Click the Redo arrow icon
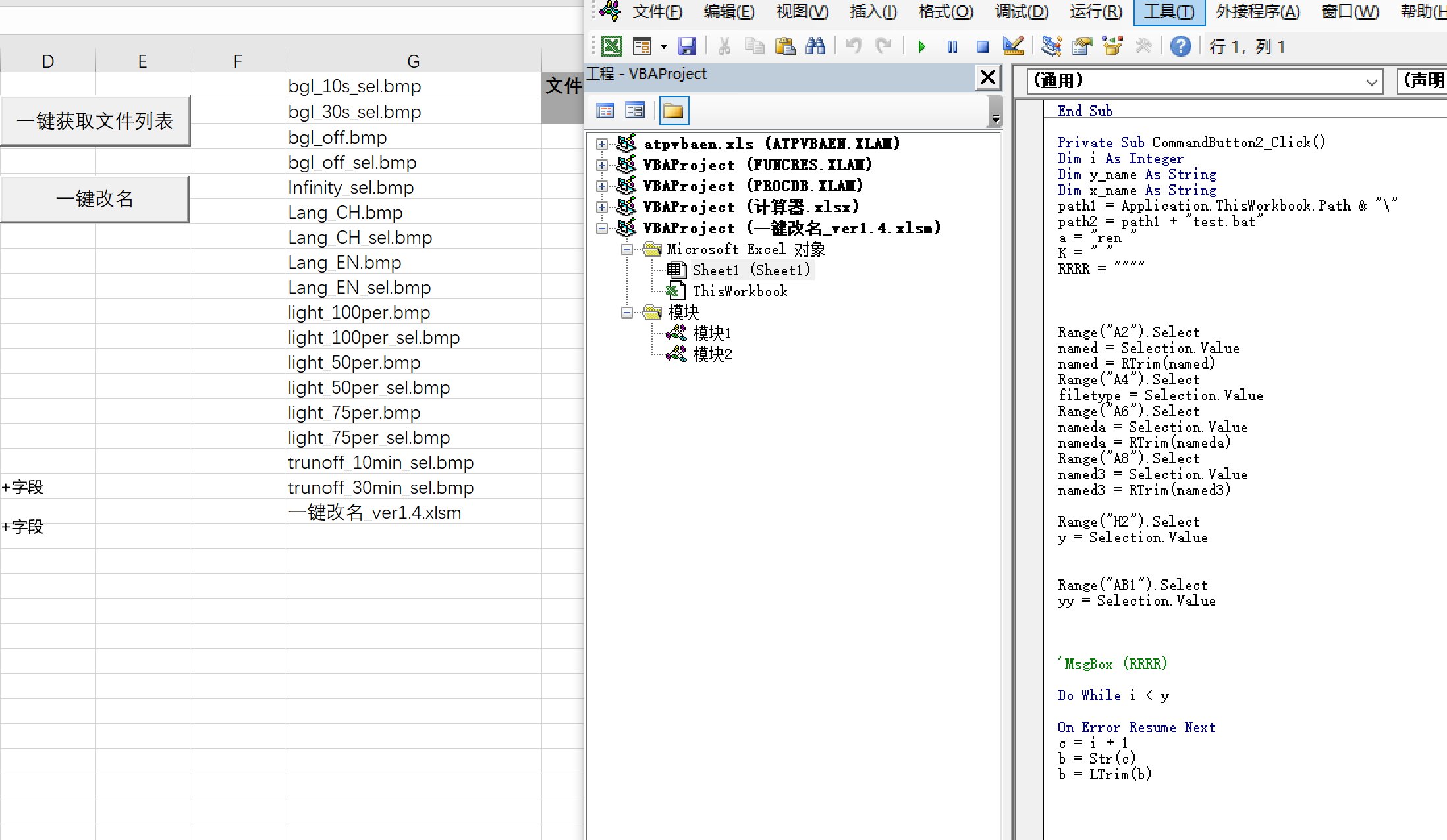This screenshot has height=840, width=1447. click(x=884, y=46)
